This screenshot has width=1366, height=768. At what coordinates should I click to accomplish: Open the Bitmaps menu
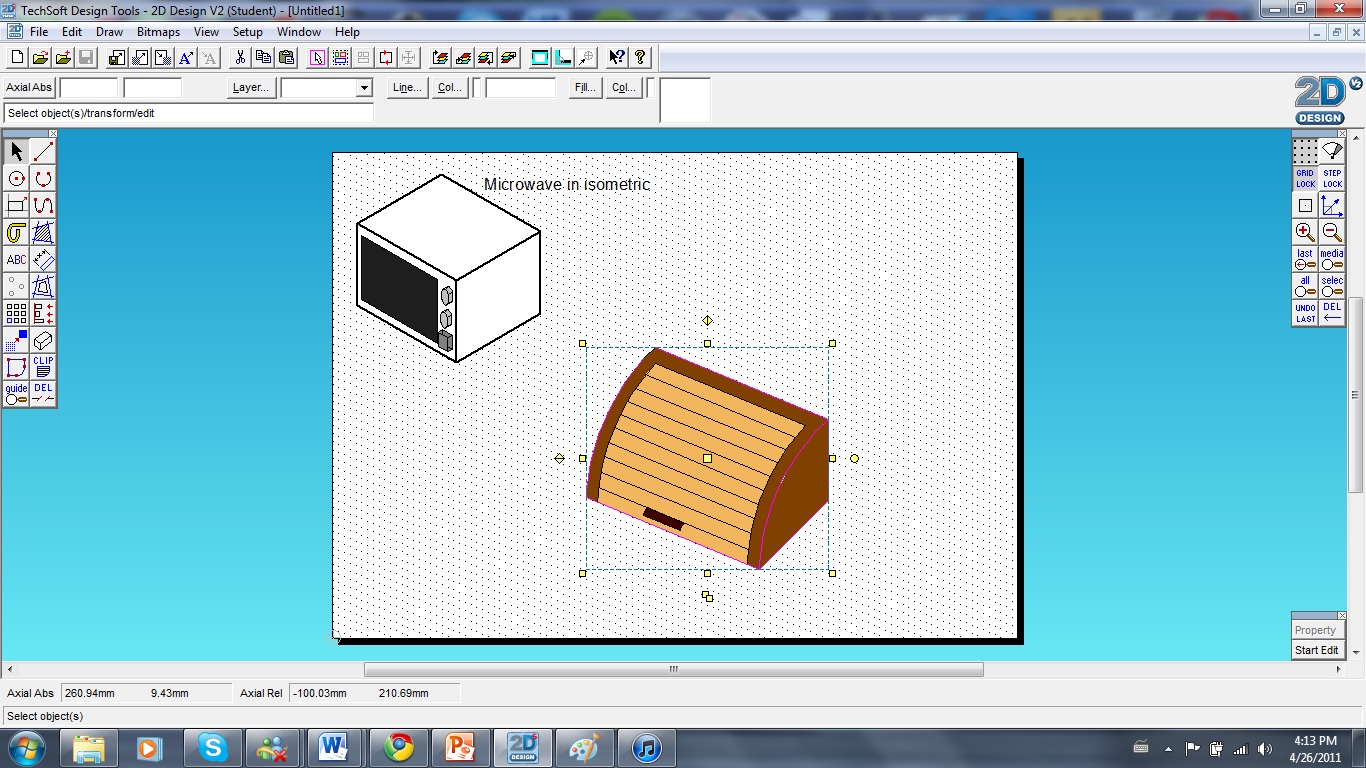click(158, 31)
